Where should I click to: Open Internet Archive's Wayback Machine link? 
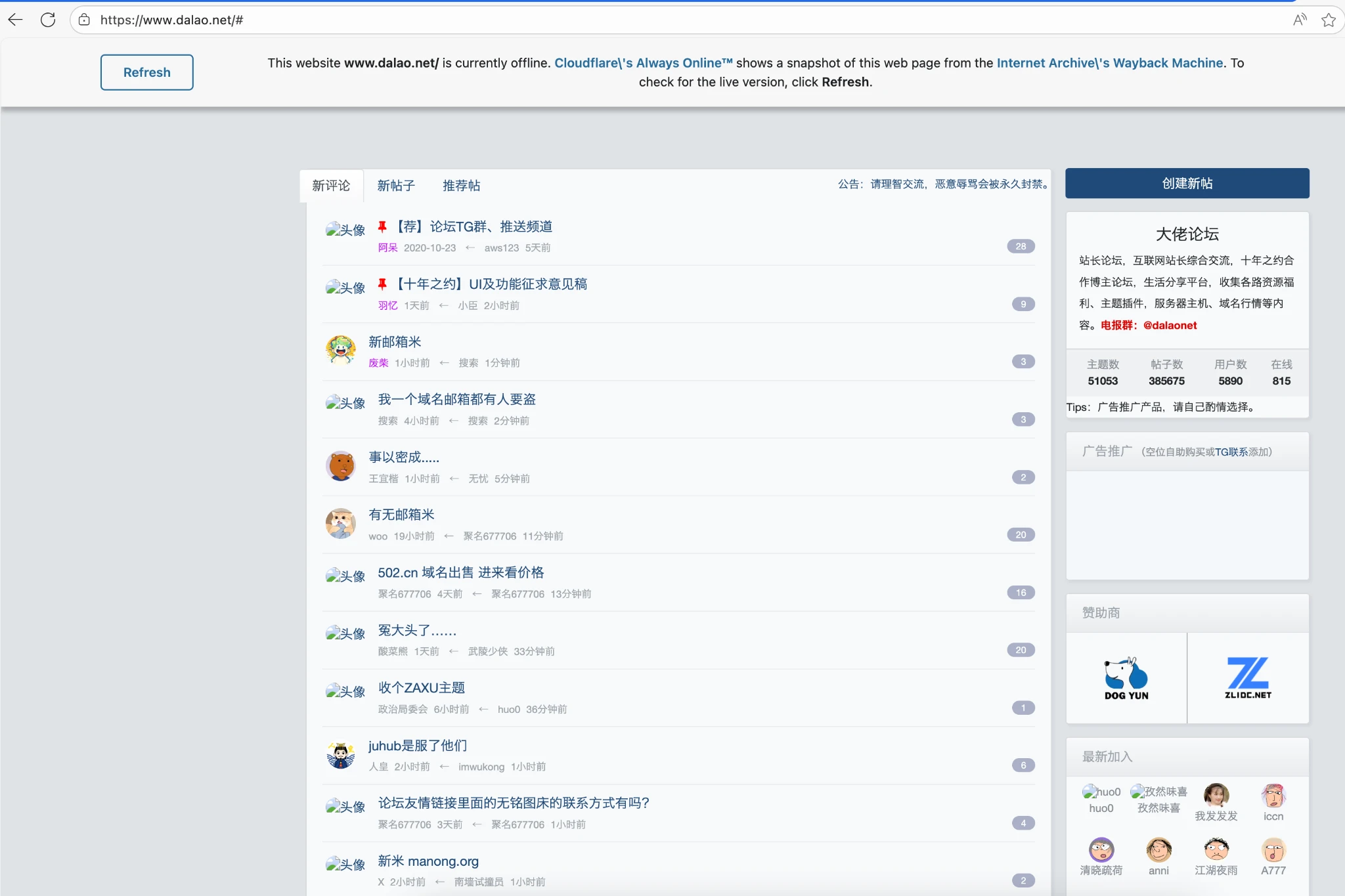click(1110, 63)
